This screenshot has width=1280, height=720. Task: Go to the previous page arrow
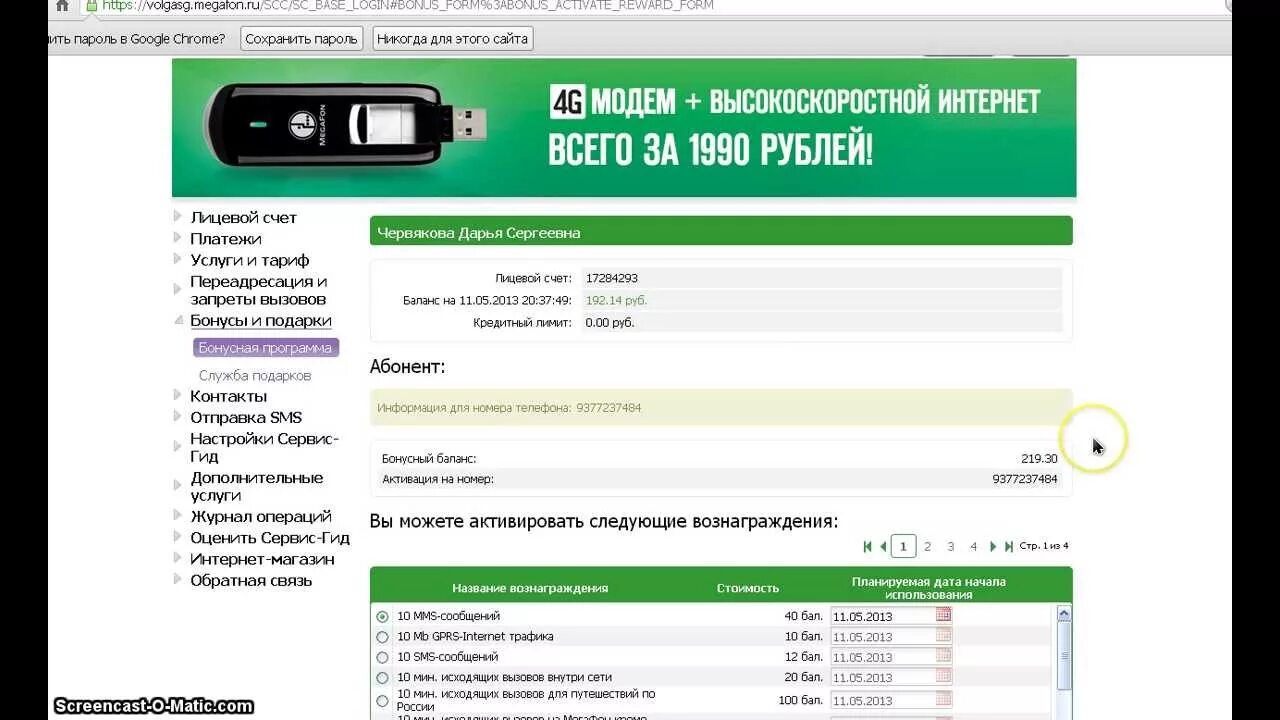click(883, 547)
